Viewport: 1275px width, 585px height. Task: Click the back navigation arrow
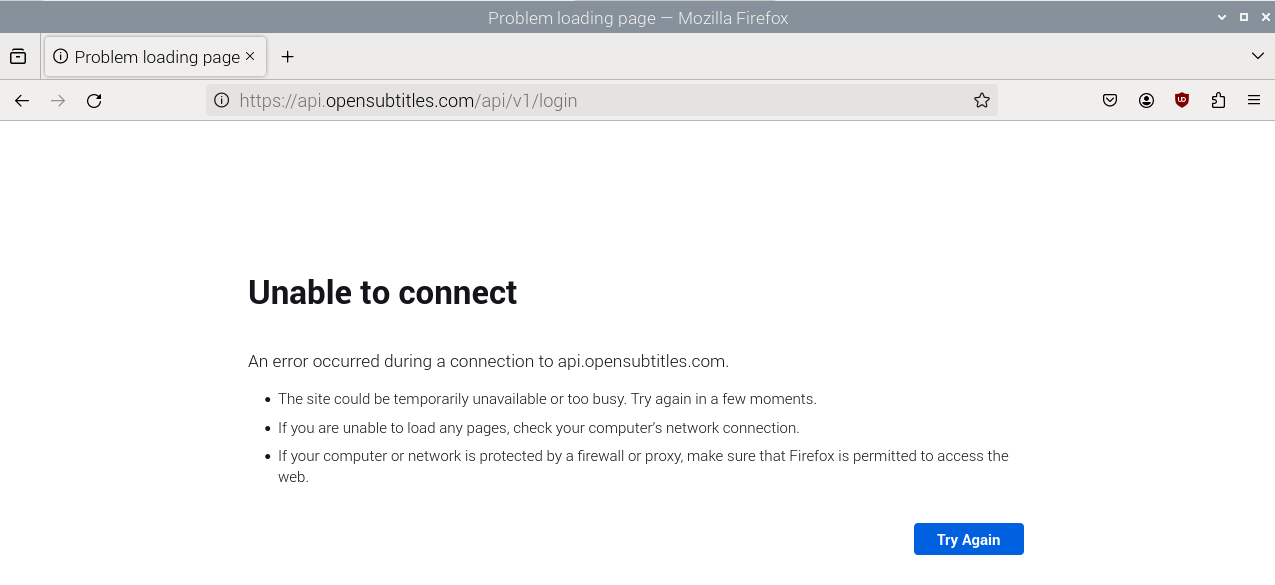coord(22,100)
